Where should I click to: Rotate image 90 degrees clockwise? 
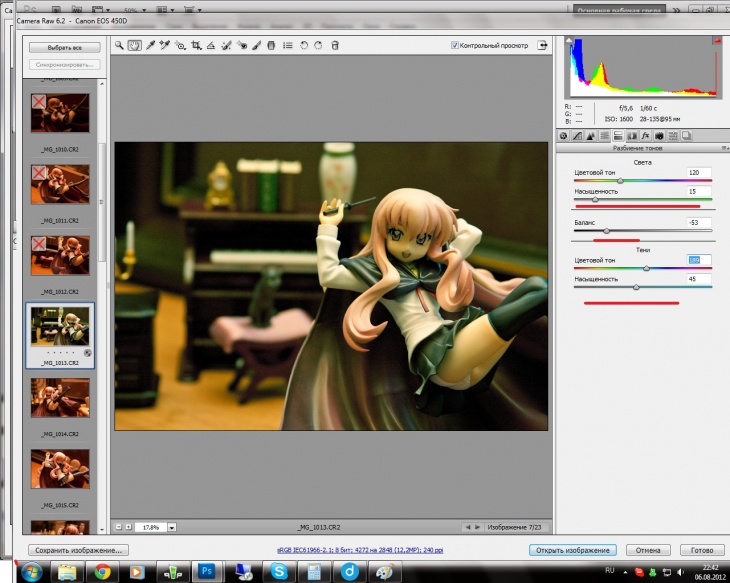318,45
